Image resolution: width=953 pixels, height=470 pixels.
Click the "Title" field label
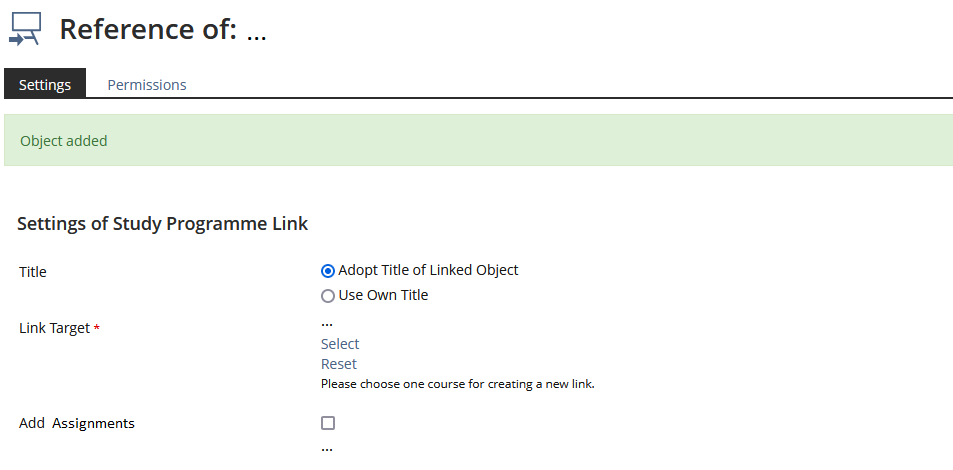(x=33, y=272)
